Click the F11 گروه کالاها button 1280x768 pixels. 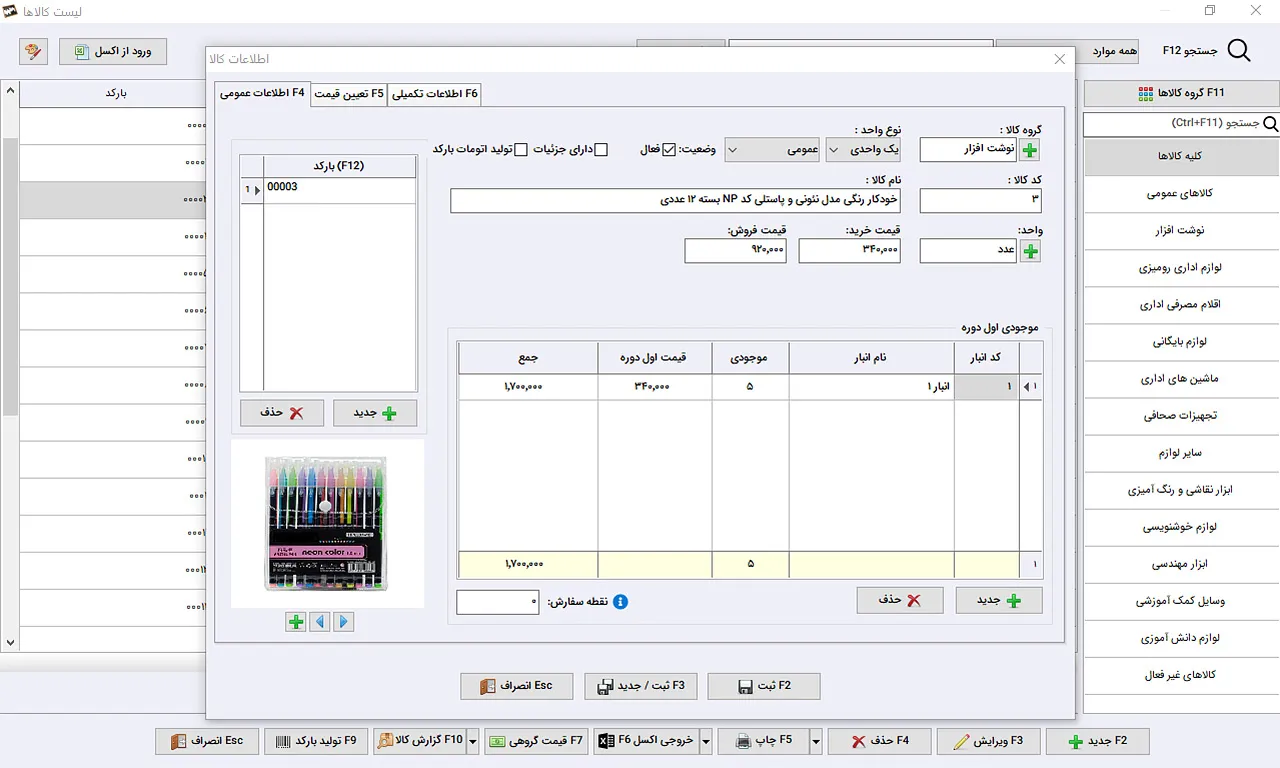[x=1181, y=93]
